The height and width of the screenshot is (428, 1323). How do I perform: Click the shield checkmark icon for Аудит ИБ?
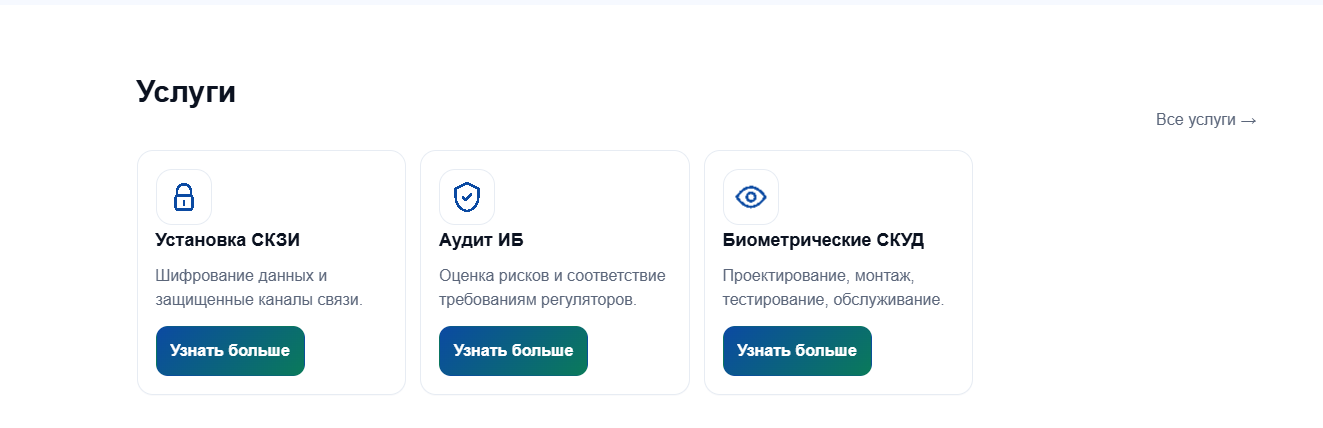click(x=467, y=197)
